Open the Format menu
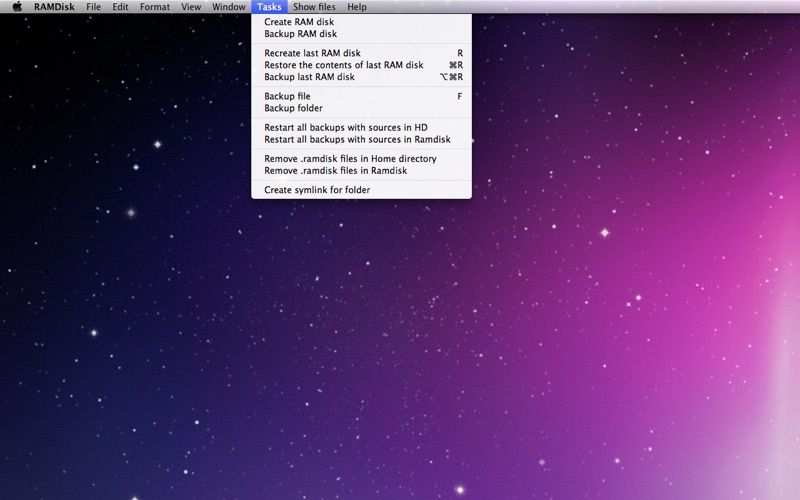 [155, 7]
